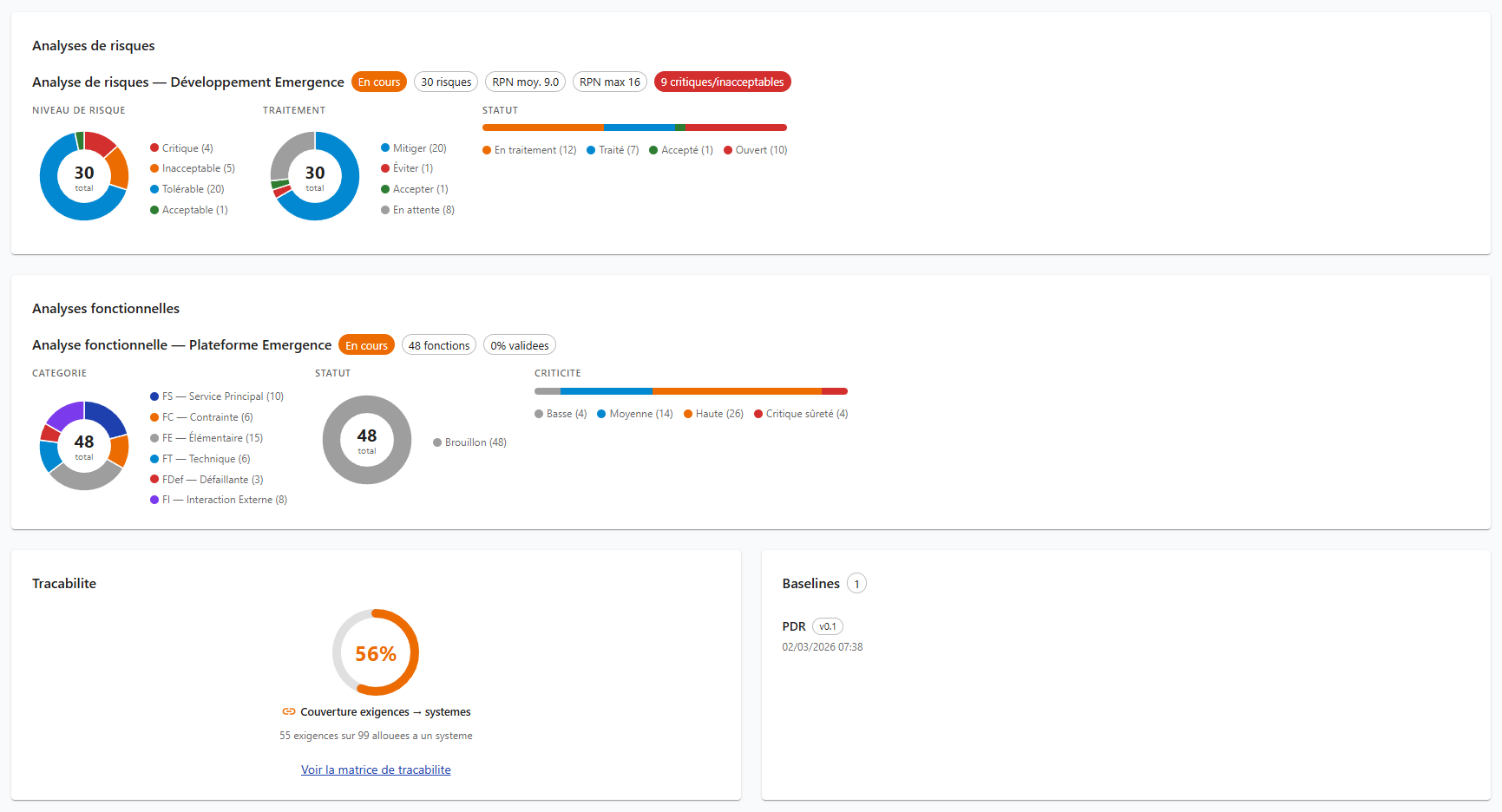Click the En cours badge for Plateforme Emergence

point(366,345)
